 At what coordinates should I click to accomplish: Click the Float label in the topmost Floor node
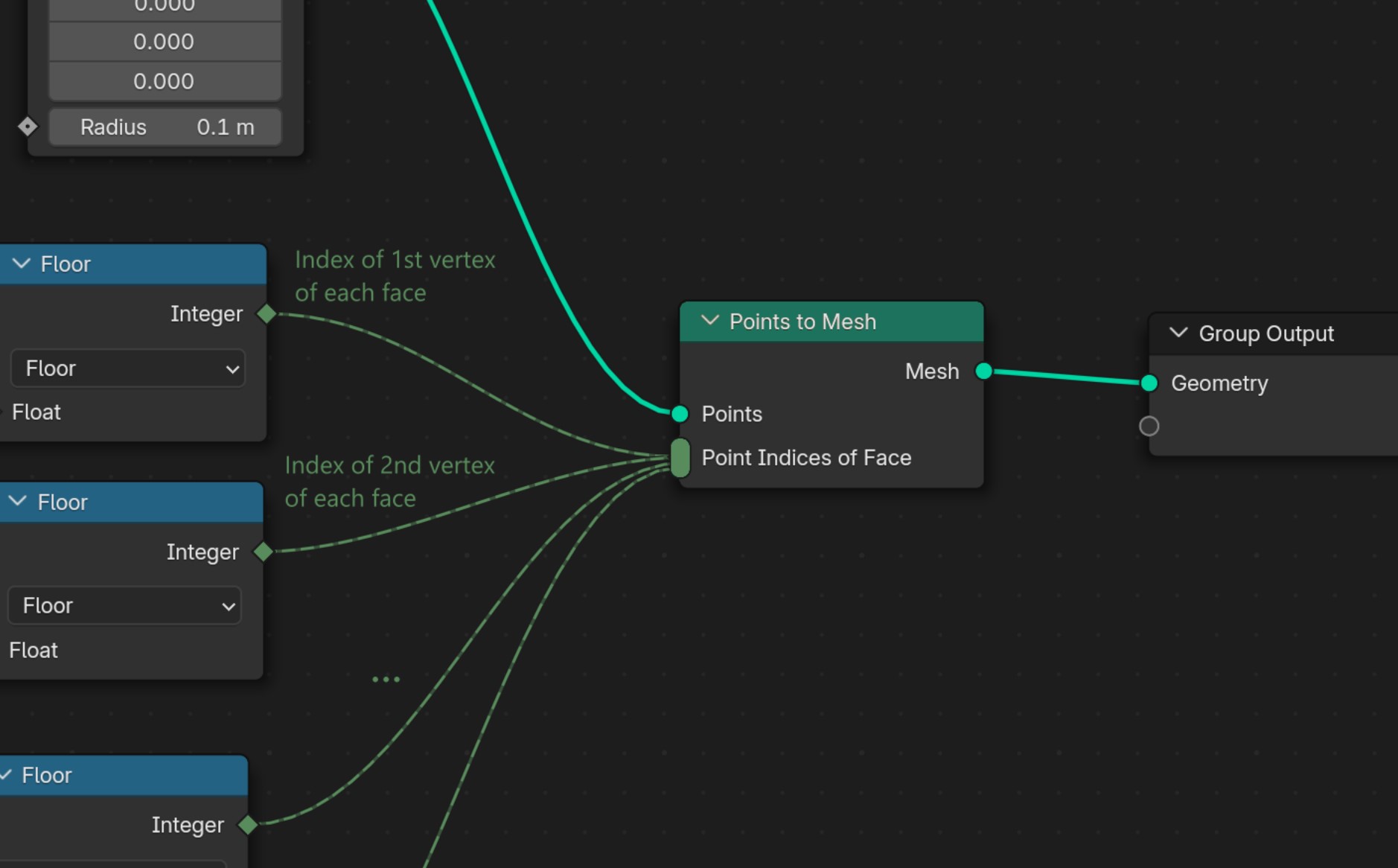click(x=36, y=412)
